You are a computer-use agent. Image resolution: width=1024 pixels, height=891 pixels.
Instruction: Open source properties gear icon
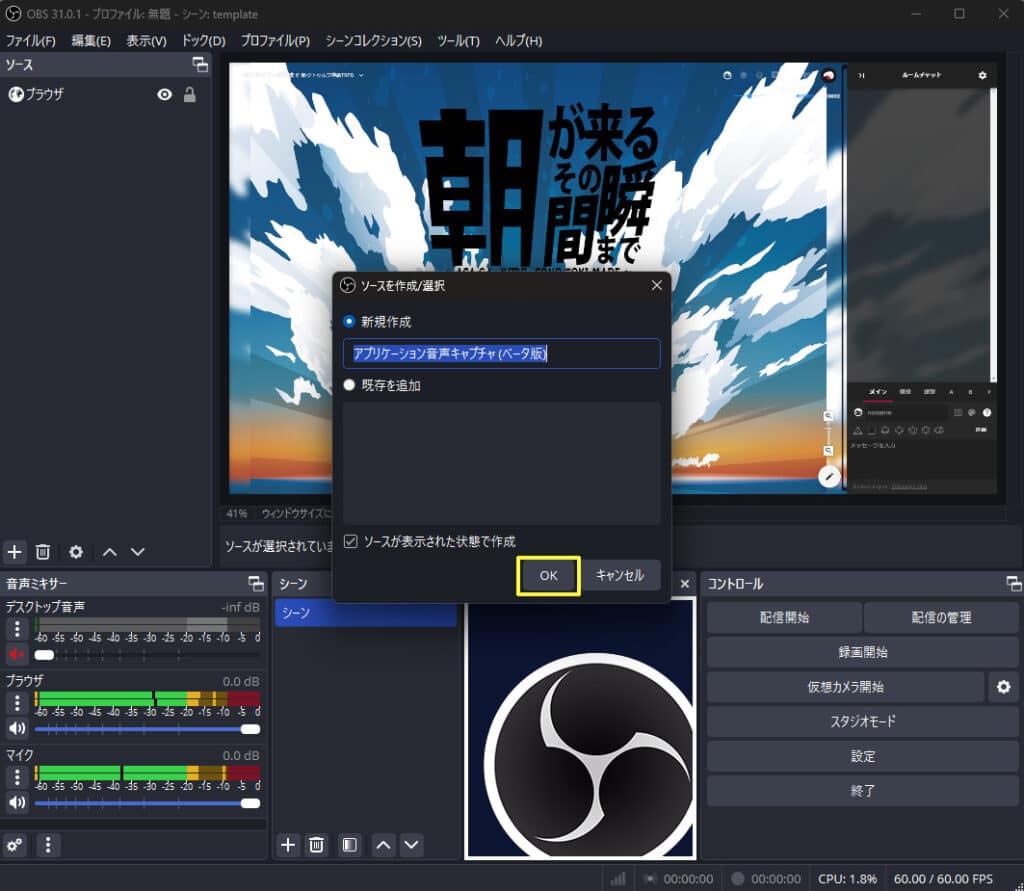pyautogui.click(x=76, y=552)
